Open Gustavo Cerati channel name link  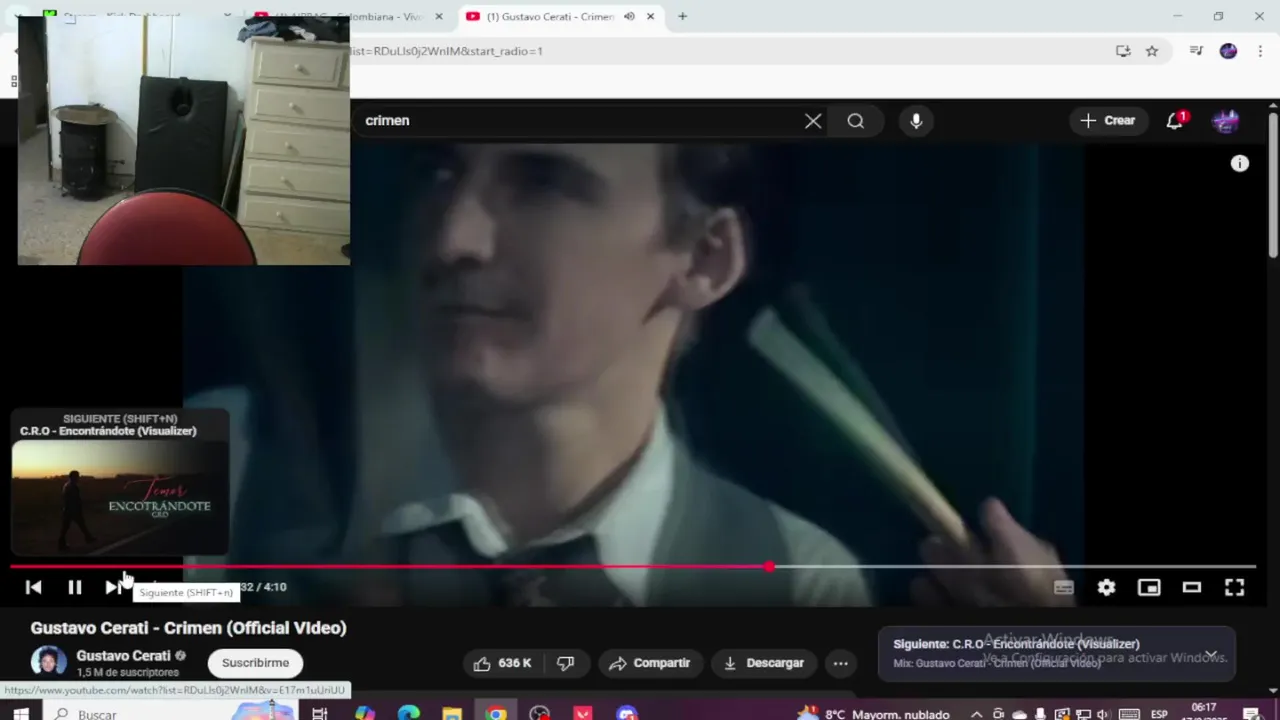124,656
